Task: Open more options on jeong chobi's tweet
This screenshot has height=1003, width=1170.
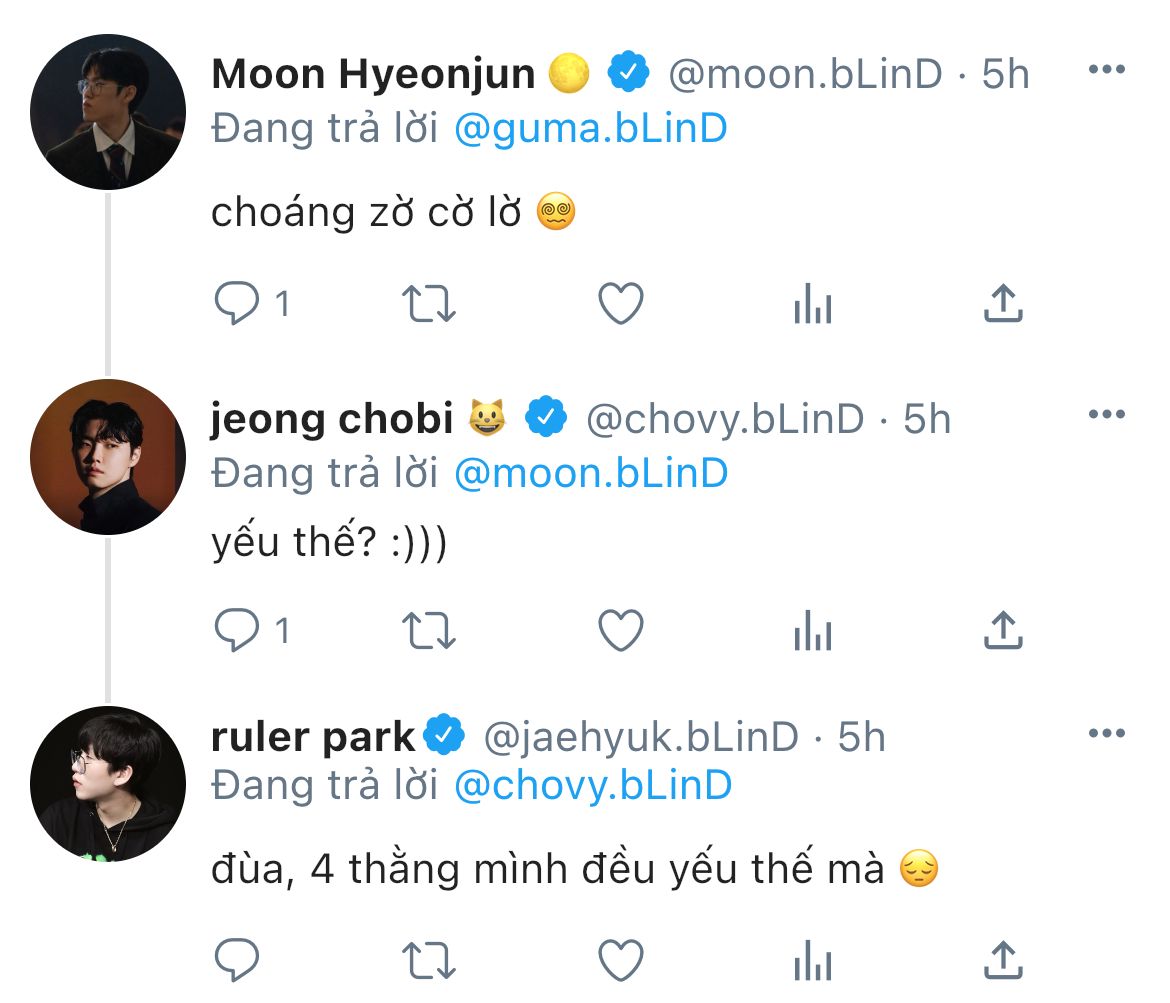Action: tap(1106, 415)
